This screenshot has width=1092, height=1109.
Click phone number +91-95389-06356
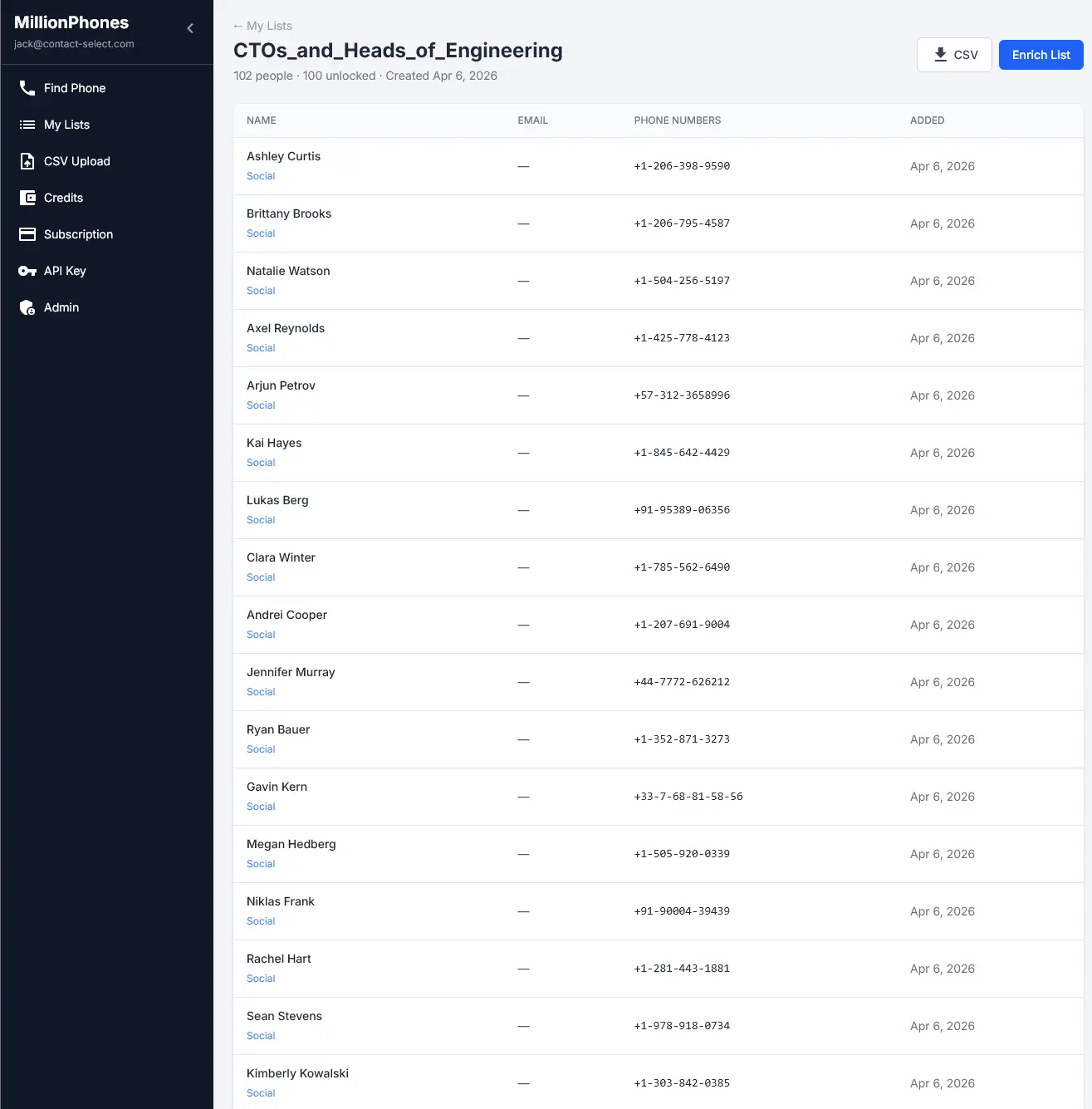(x=682, y=510)
